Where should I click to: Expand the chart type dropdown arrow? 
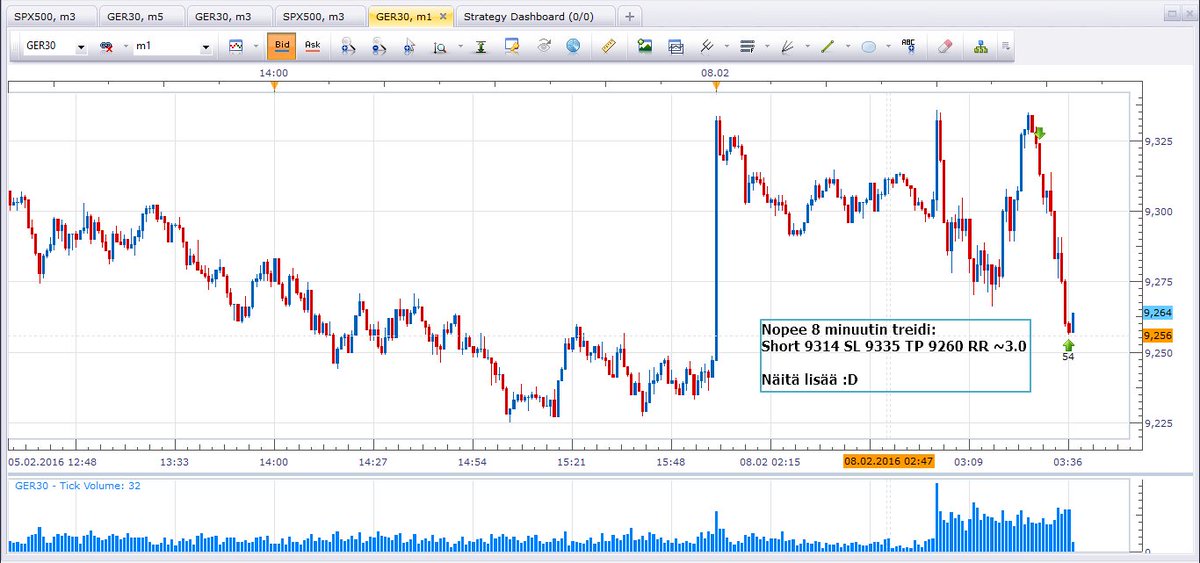255,46
